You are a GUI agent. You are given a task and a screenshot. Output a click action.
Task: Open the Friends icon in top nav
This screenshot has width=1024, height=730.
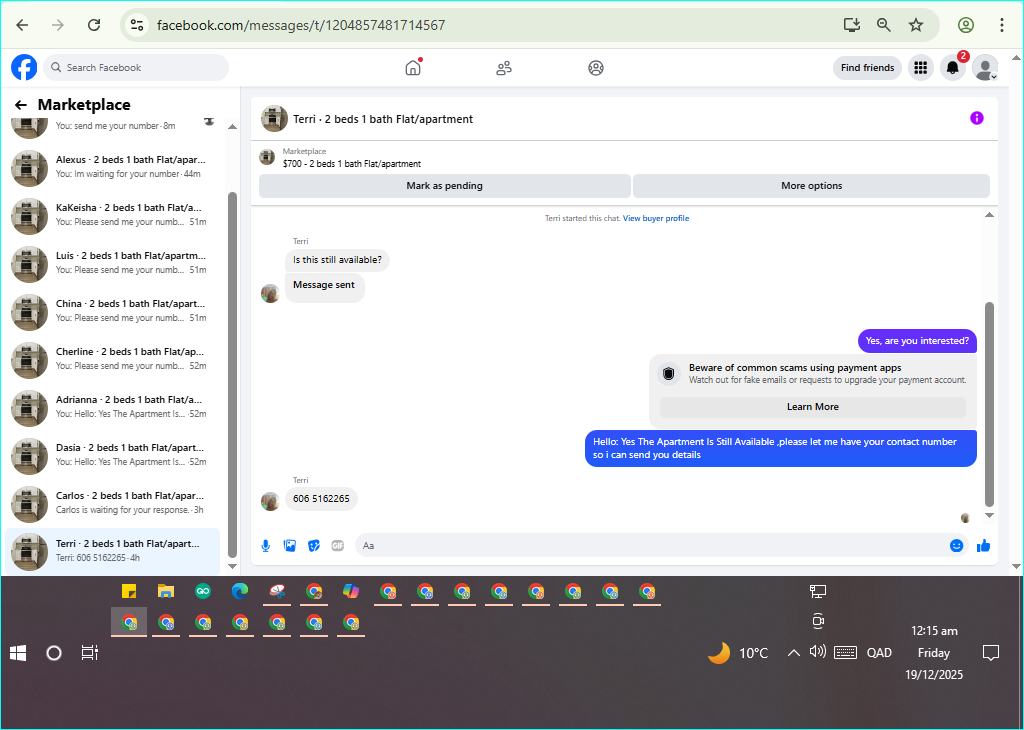[x=504, y=68]
